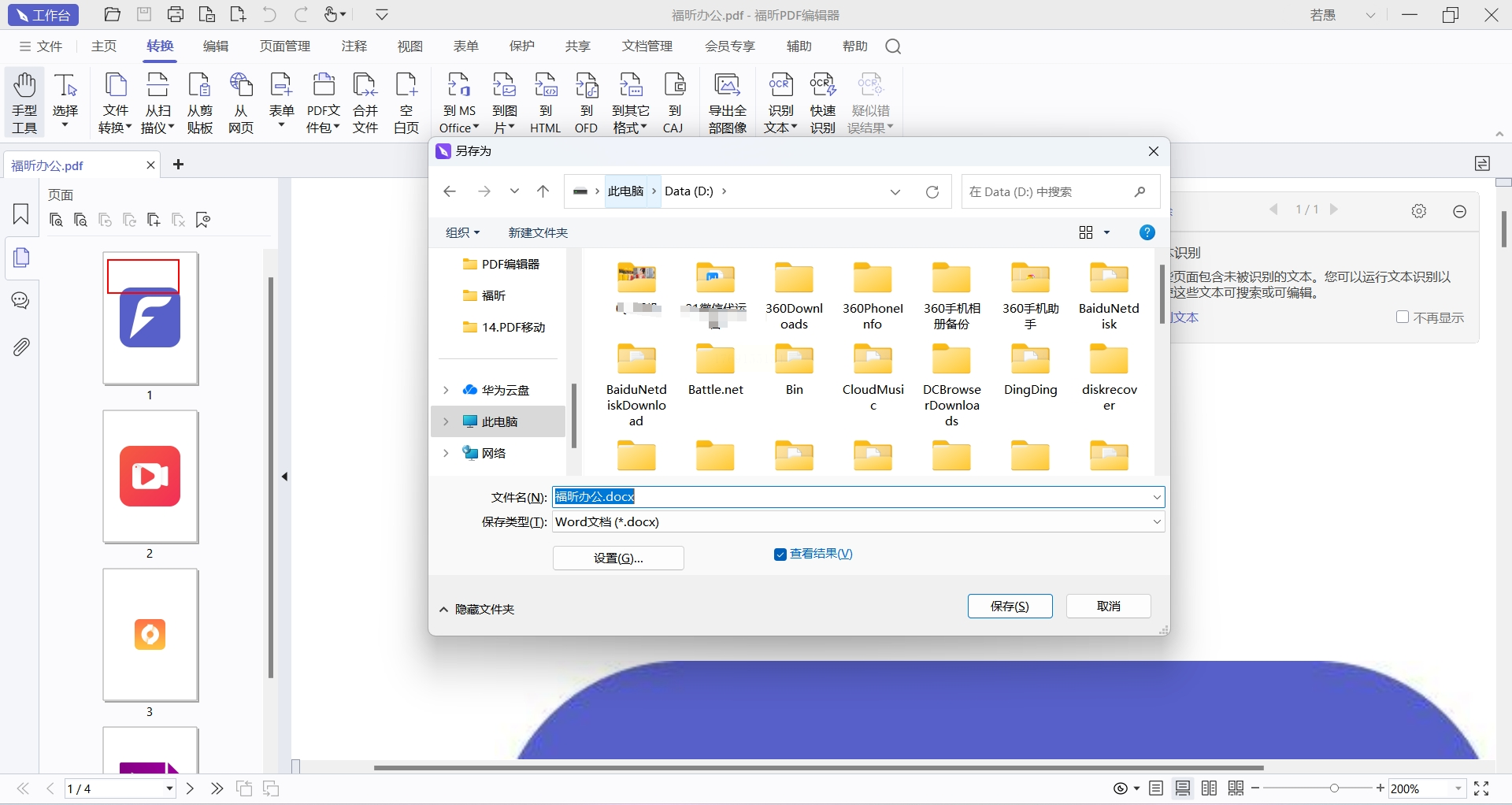The width and height of the screenshot is (1512, 805).
Task: Toggle the 查看结果 checkbox
Action: [x=780, y=555]
